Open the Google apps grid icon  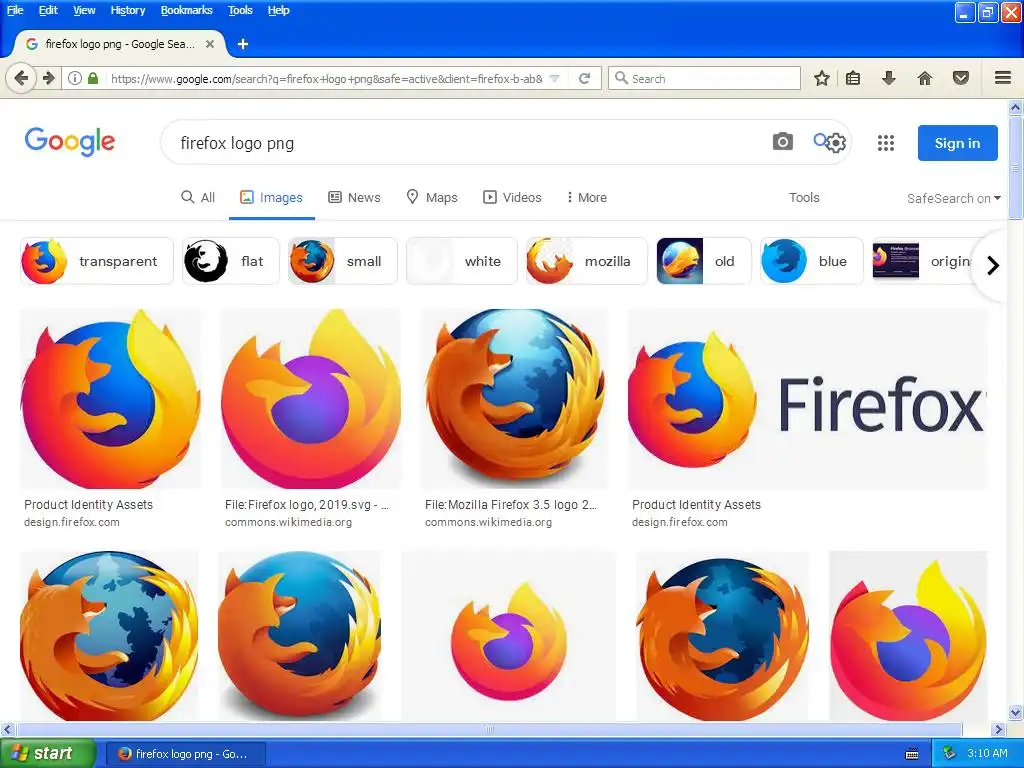(886, 142)
